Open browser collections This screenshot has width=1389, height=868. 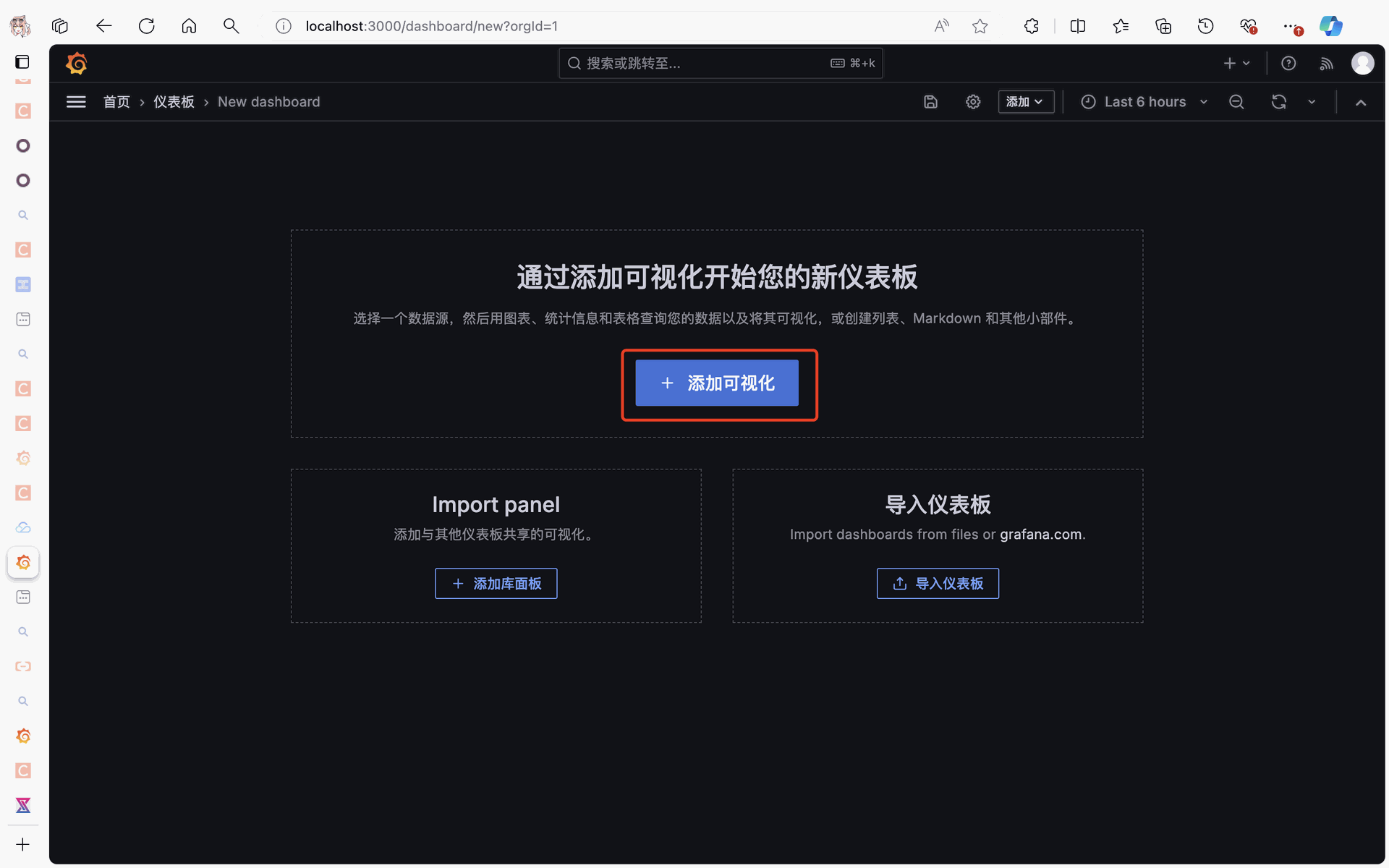click(1163, 26)
